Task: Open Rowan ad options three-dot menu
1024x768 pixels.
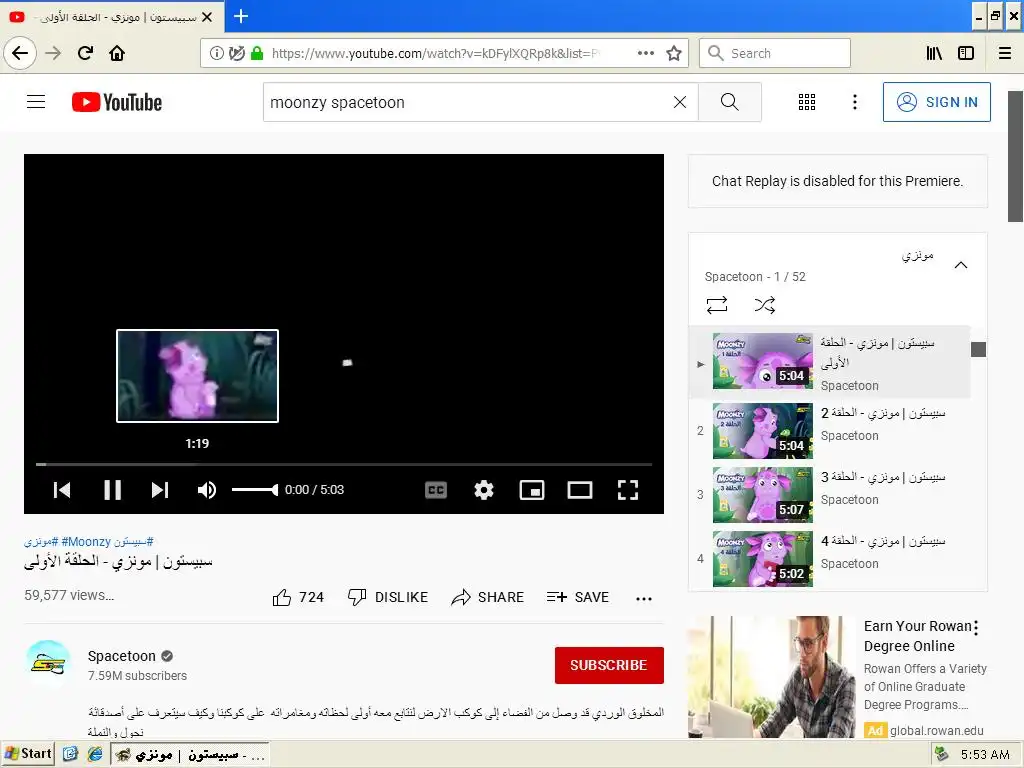Action: point(976,628)
